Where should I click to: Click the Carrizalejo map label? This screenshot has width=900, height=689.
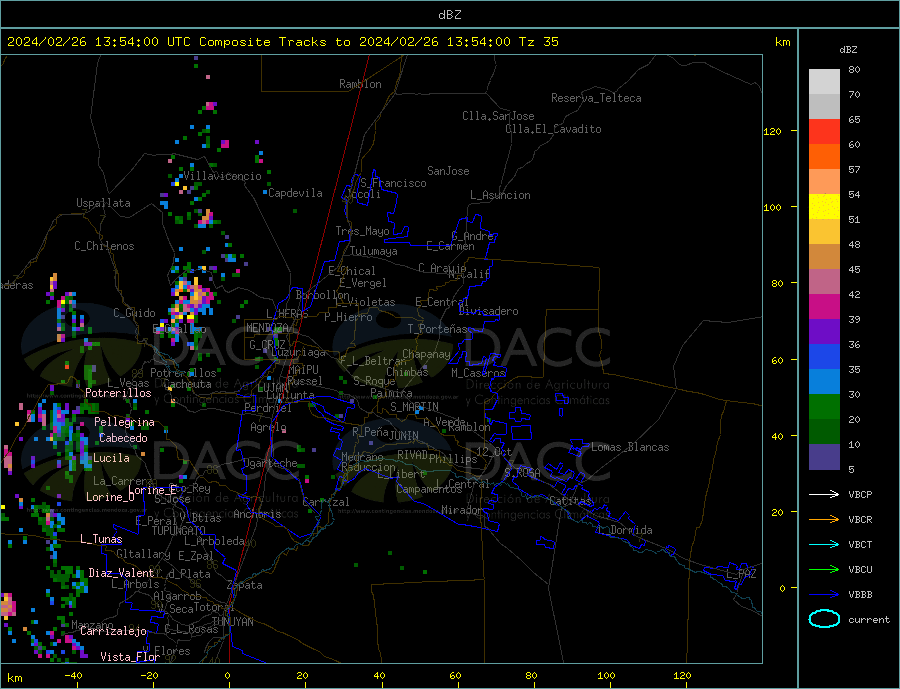[x=113, y=632]
